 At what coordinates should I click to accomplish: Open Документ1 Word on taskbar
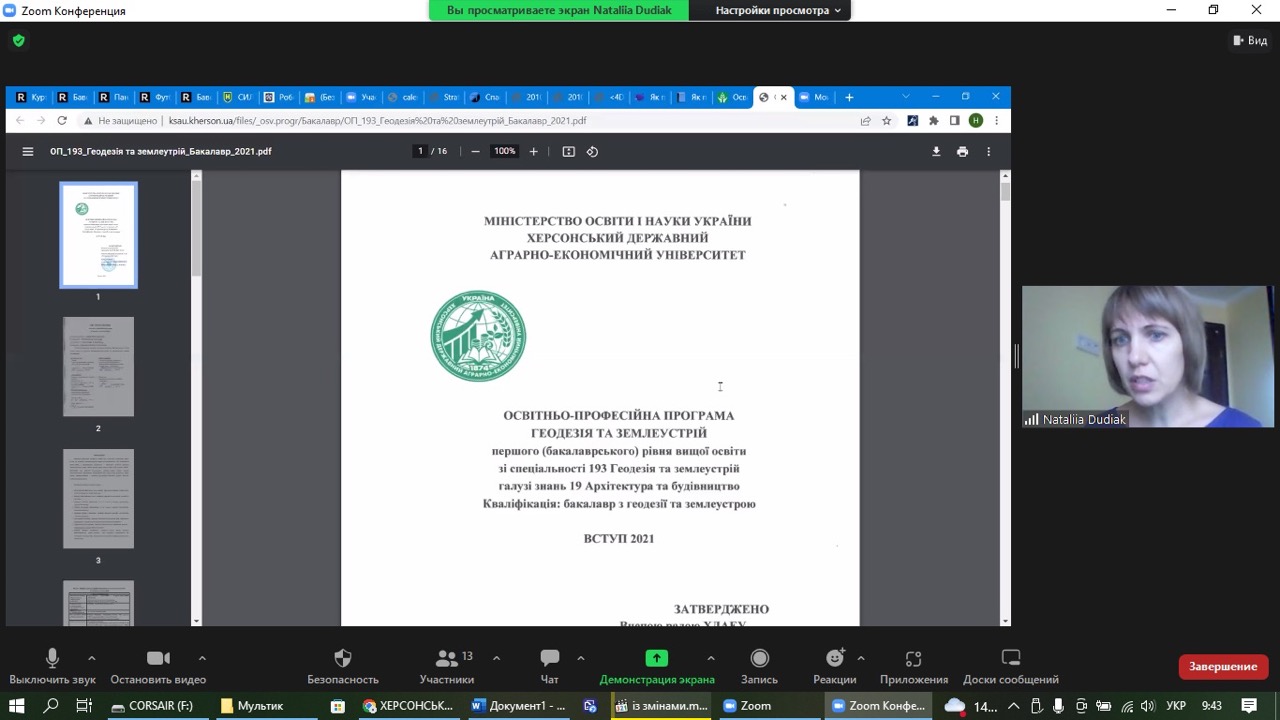[518, 705]
